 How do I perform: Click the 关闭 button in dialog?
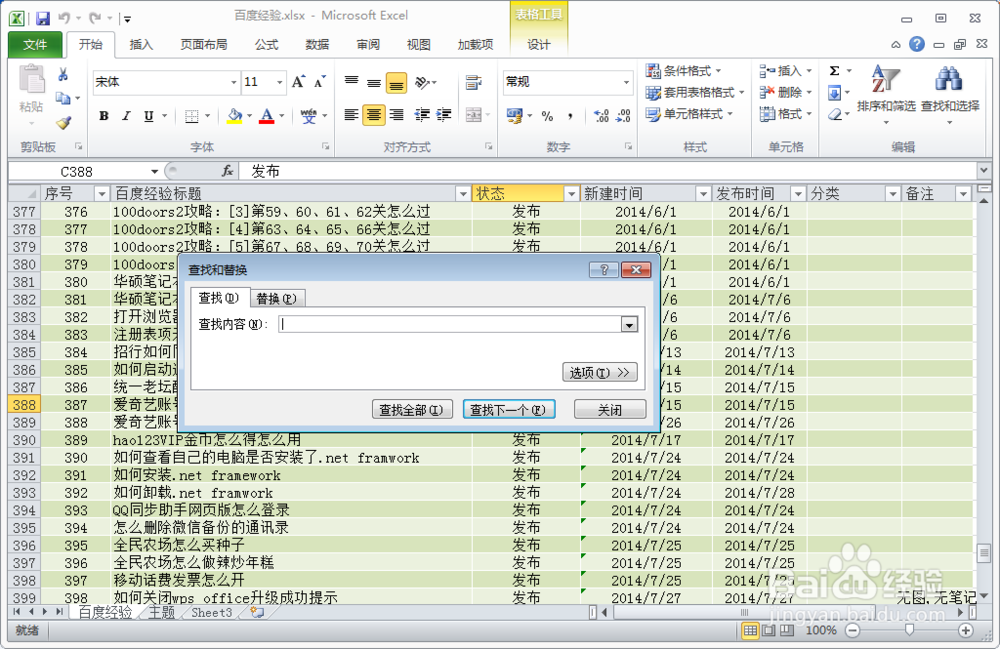[x=610, y=410]
